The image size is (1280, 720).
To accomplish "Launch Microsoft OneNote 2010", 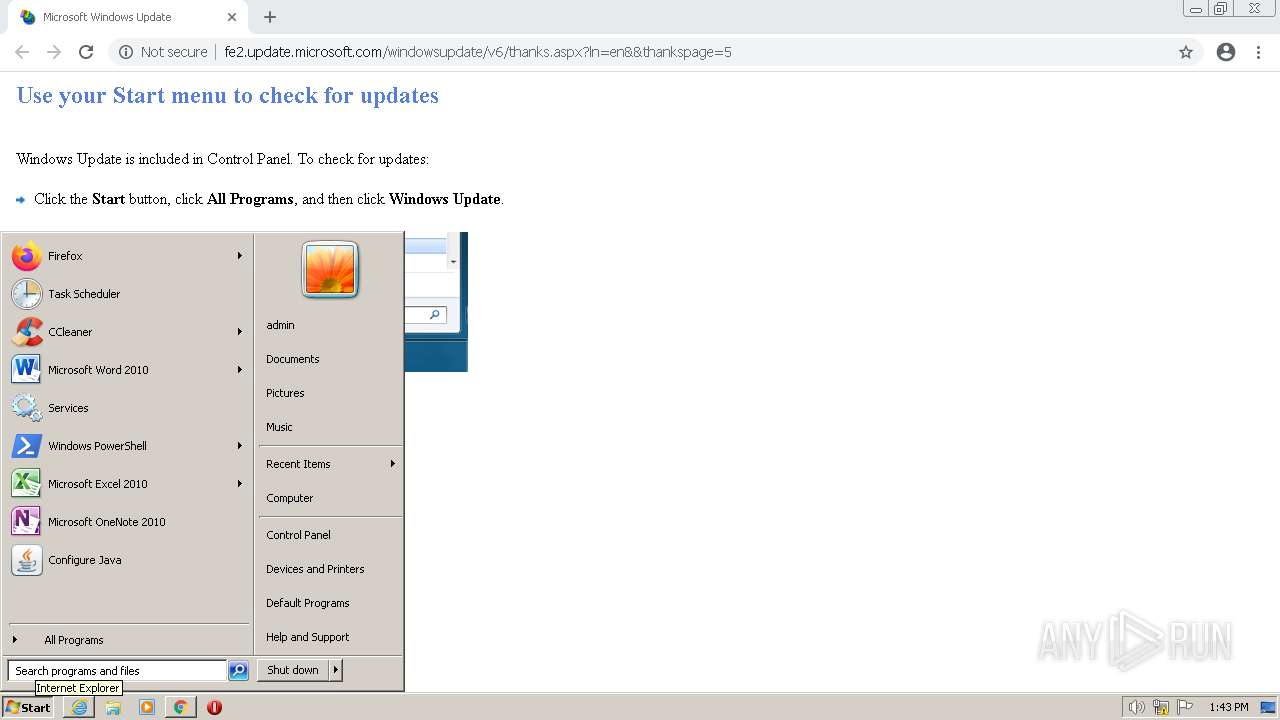I will point(127,522).
